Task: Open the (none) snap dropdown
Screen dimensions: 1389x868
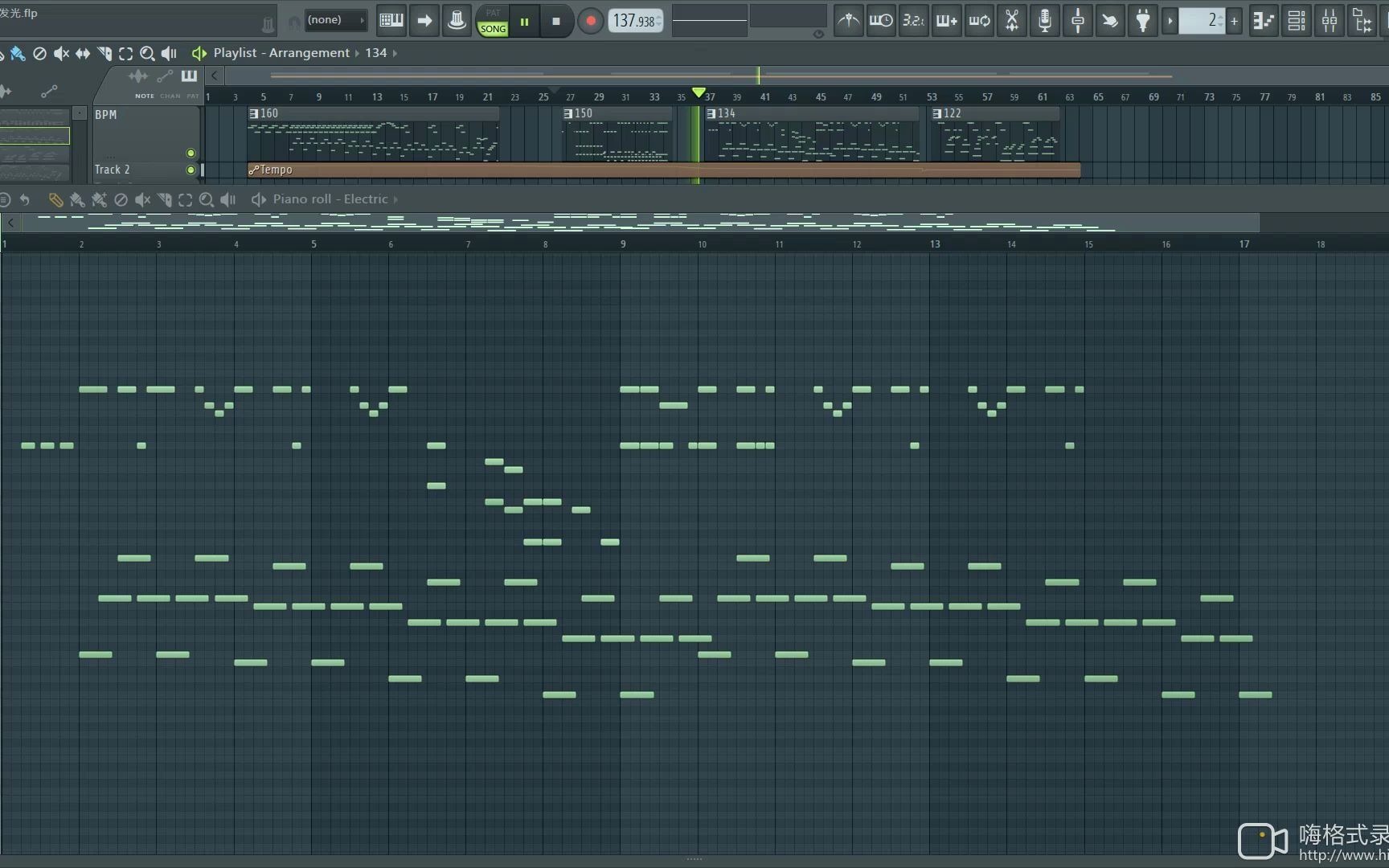Action: click(334, 20)
